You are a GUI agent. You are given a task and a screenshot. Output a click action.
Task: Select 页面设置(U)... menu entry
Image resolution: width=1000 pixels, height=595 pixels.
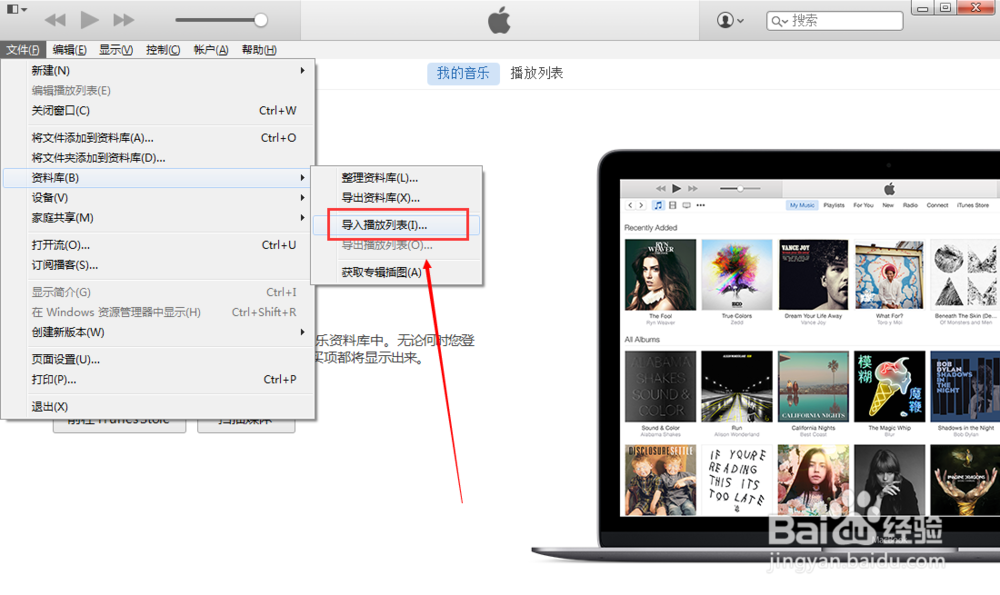pos(158,360)
